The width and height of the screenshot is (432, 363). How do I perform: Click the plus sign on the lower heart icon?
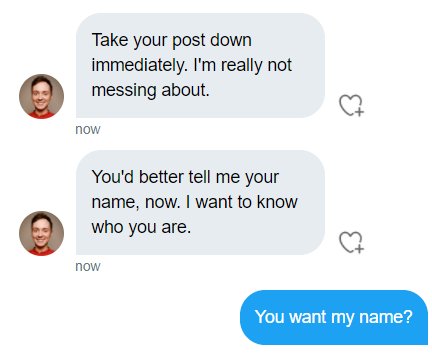coord(359,249)
